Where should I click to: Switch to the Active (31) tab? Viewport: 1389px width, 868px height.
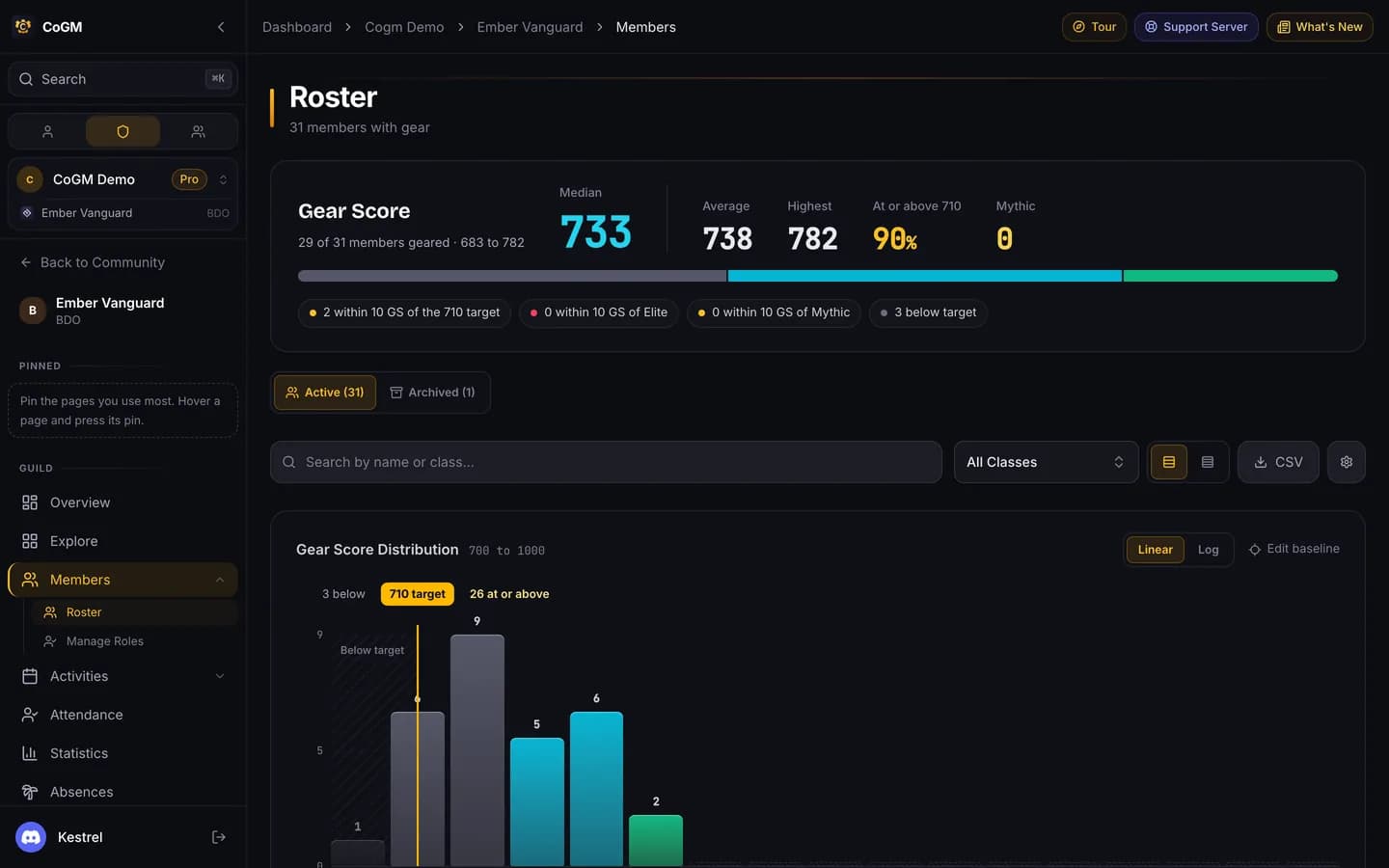tap(325, 393)
